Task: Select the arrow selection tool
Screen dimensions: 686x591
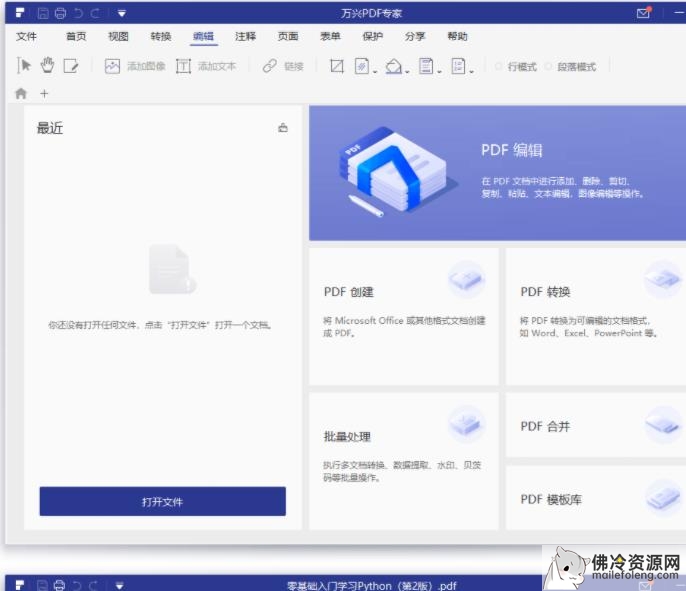Action: 25,66
